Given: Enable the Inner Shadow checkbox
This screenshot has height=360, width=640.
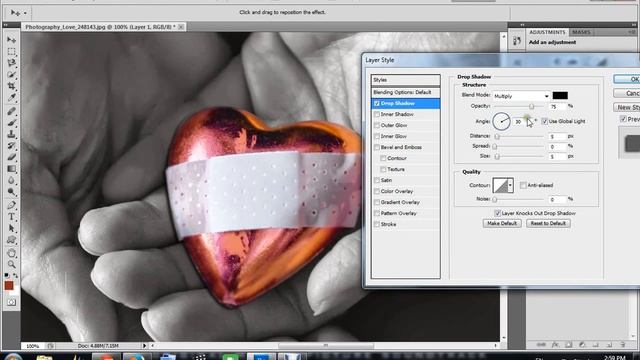Looking at the screenshot, I should pos(377,115).
